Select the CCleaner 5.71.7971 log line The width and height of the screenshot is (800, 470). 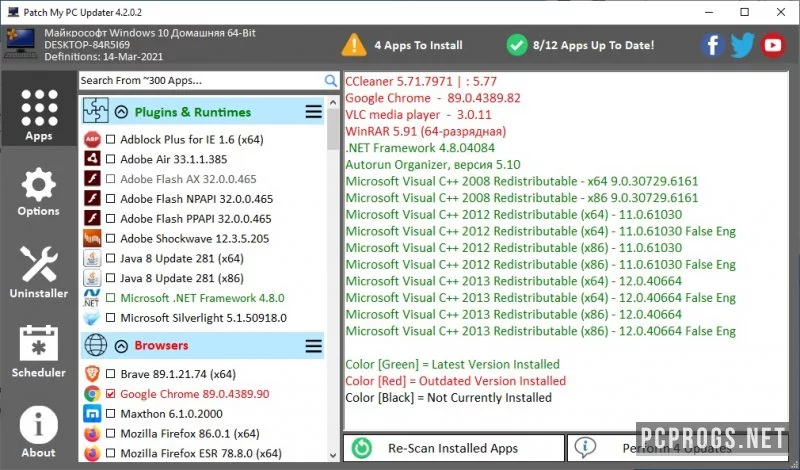pyautogui.click(x=421, y=81)
